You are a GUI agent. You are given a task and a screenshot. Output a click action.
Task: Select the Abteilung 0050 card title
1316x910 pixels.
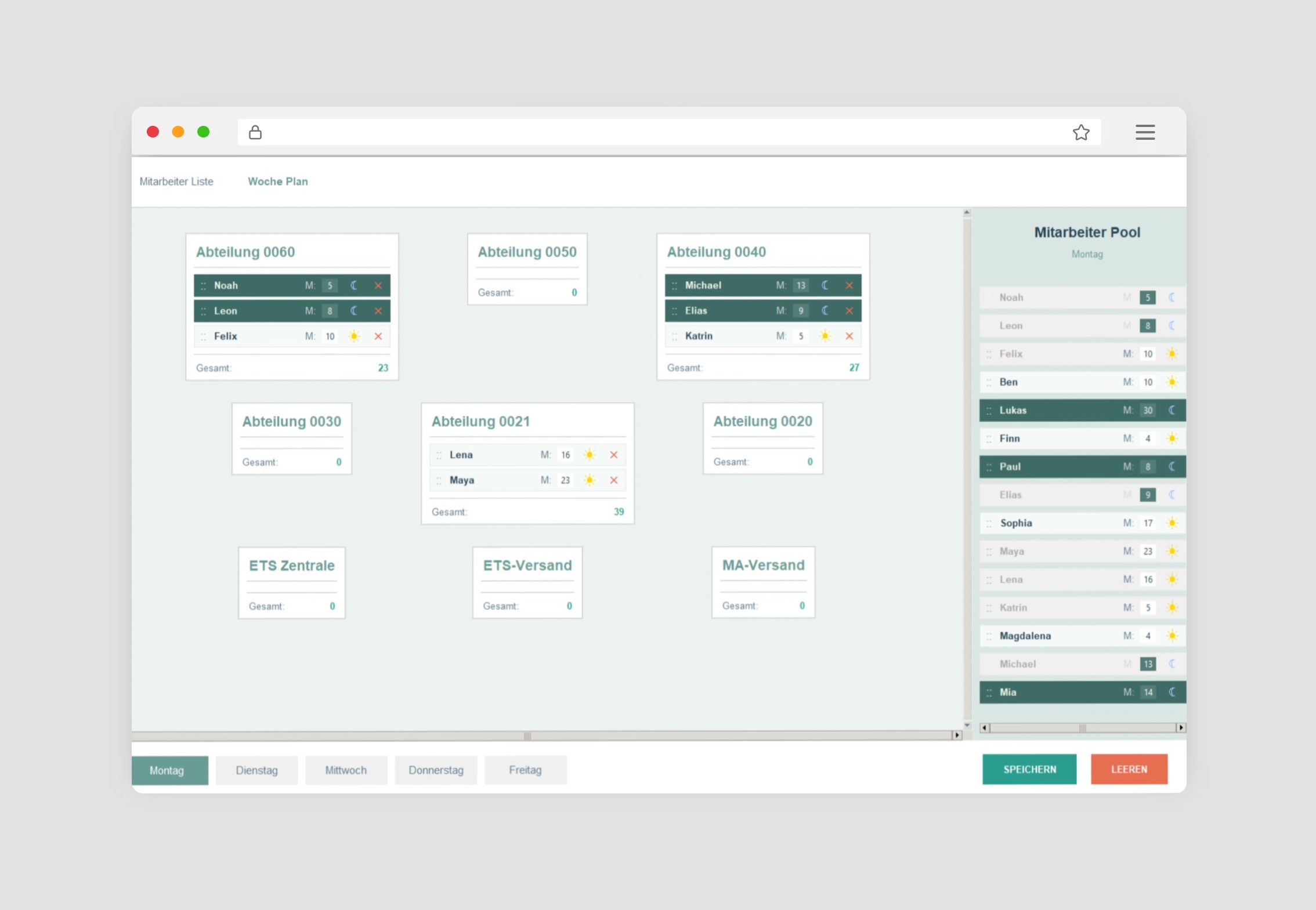click(527, 252)
